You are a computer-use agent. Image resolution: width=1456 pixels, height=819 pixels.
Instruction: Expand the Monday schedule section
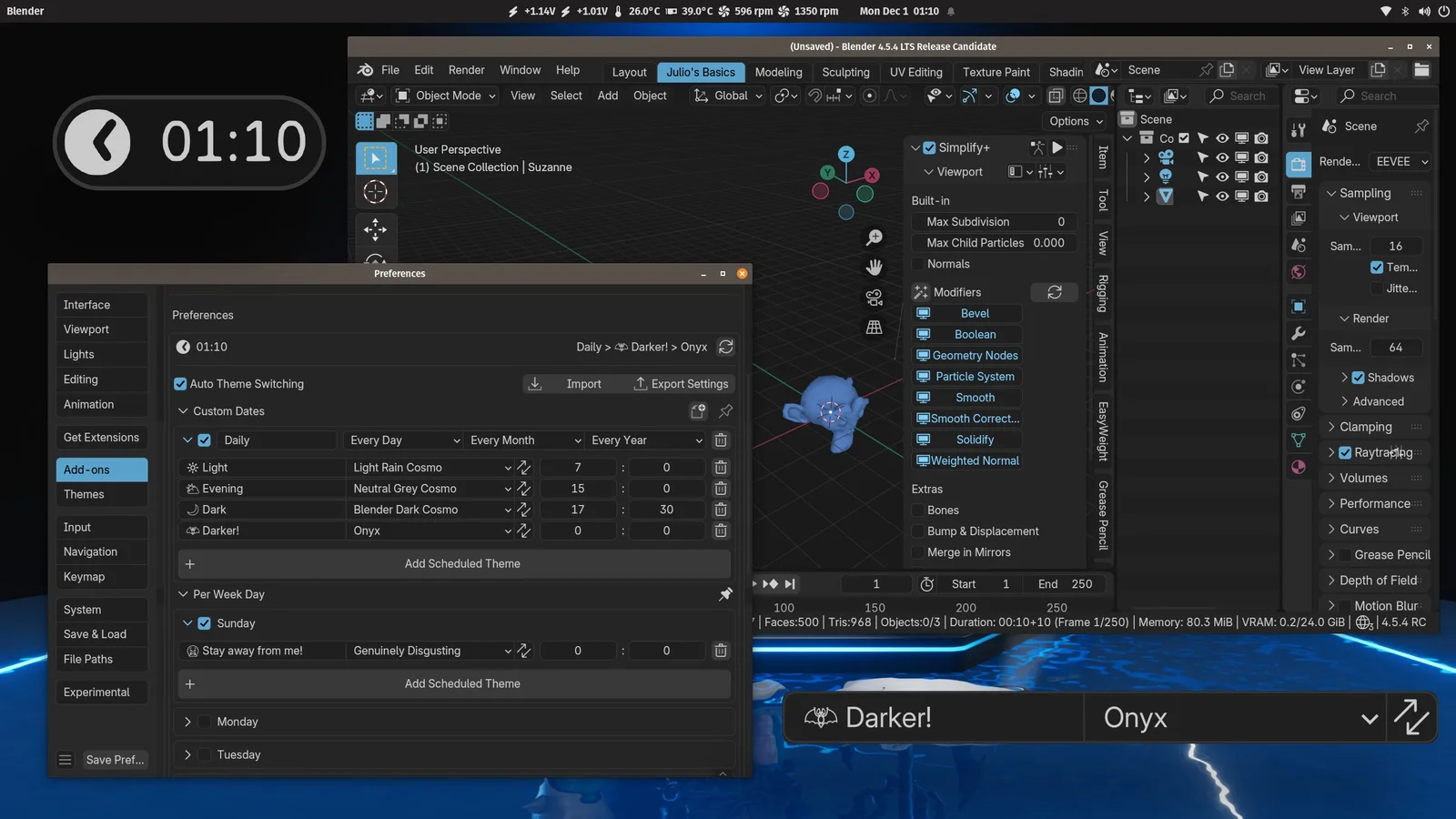(x=189, y=721)
